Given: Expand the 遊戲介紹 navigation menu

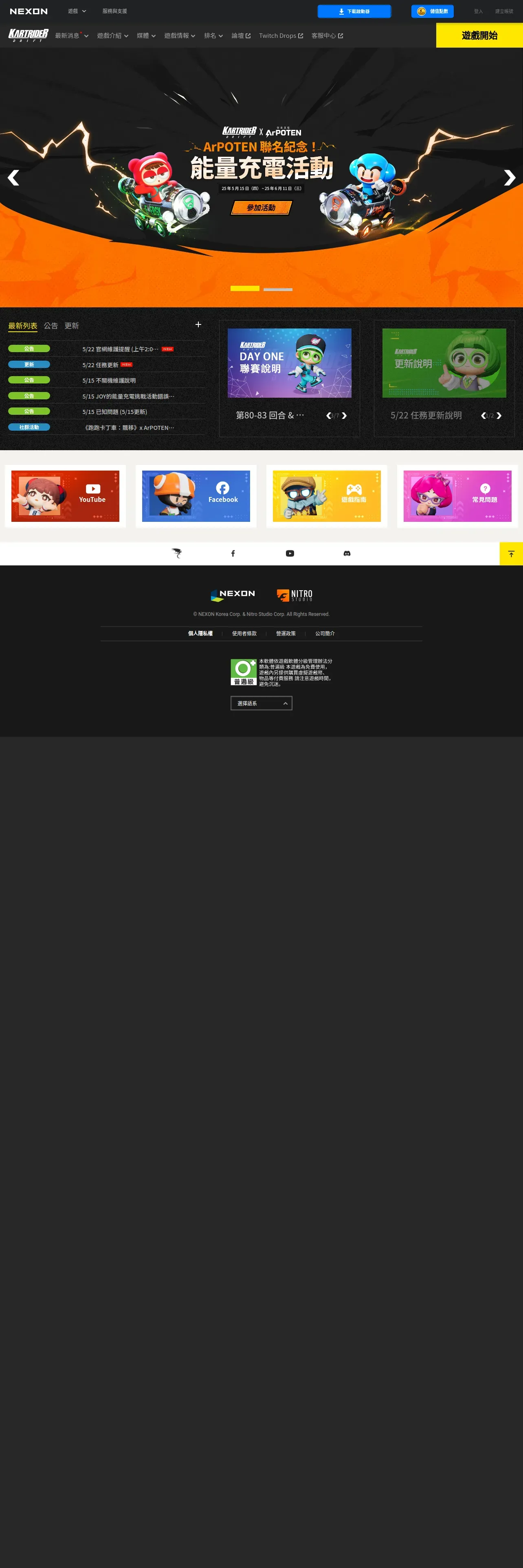Looking at the screenshot, I should (113, 36).
